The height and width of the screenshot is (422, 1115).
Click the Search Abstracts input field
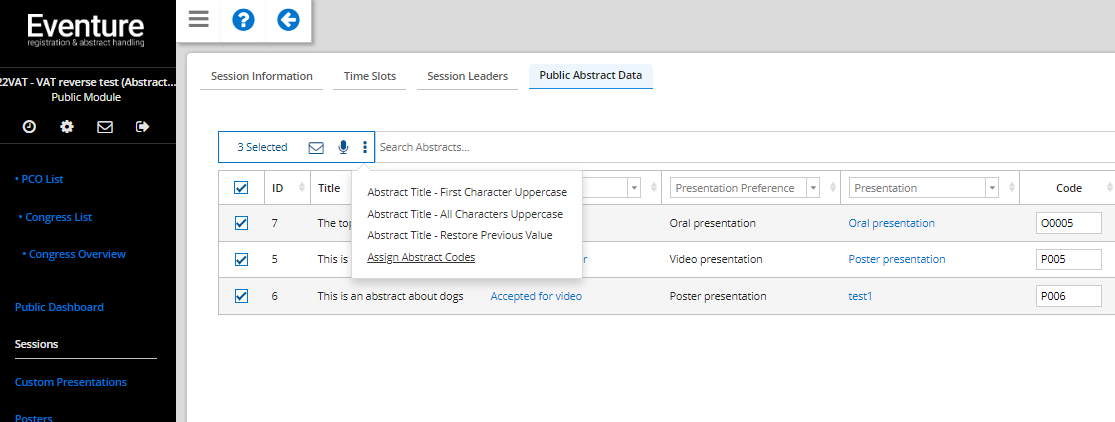point(745,147)
